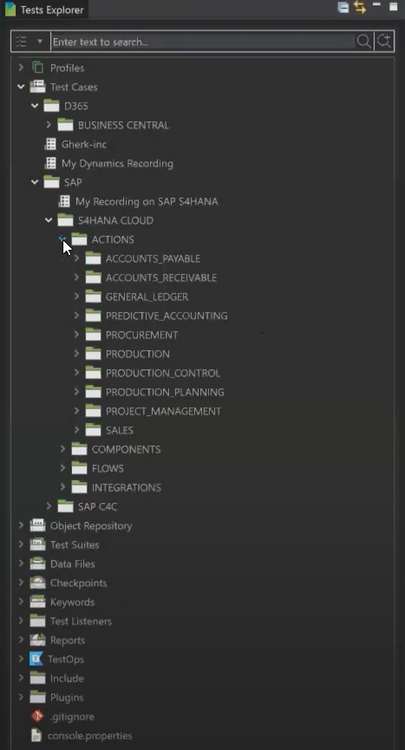Select the Gherk-inc test case icon
Screen dimensions: 405x750
[50, 144]
